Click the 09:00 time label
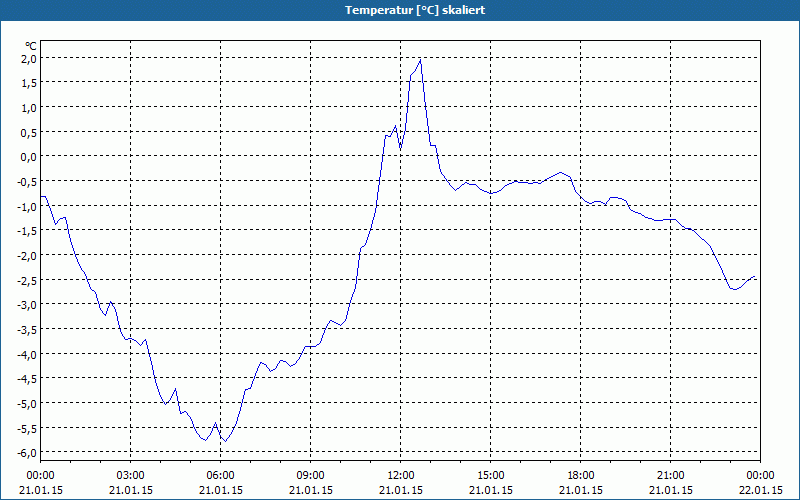800x500 pixels. coord(311,476)
